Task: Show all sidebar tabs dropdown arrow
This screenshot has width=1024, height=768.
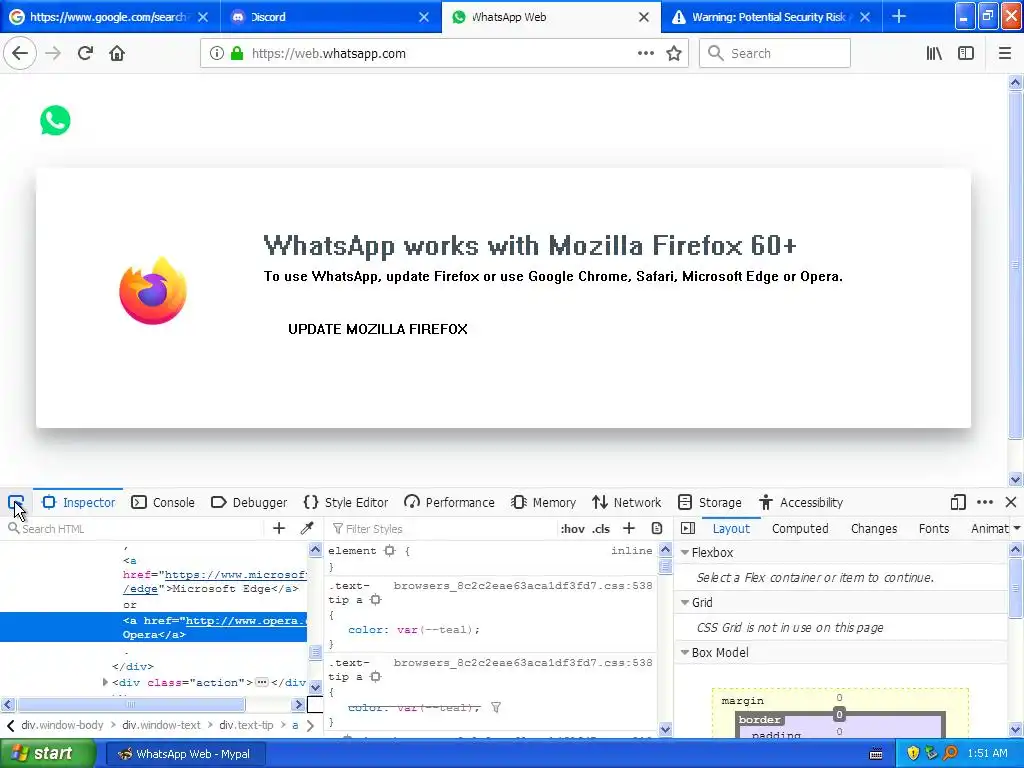Action: click(x=1017, y=528)
